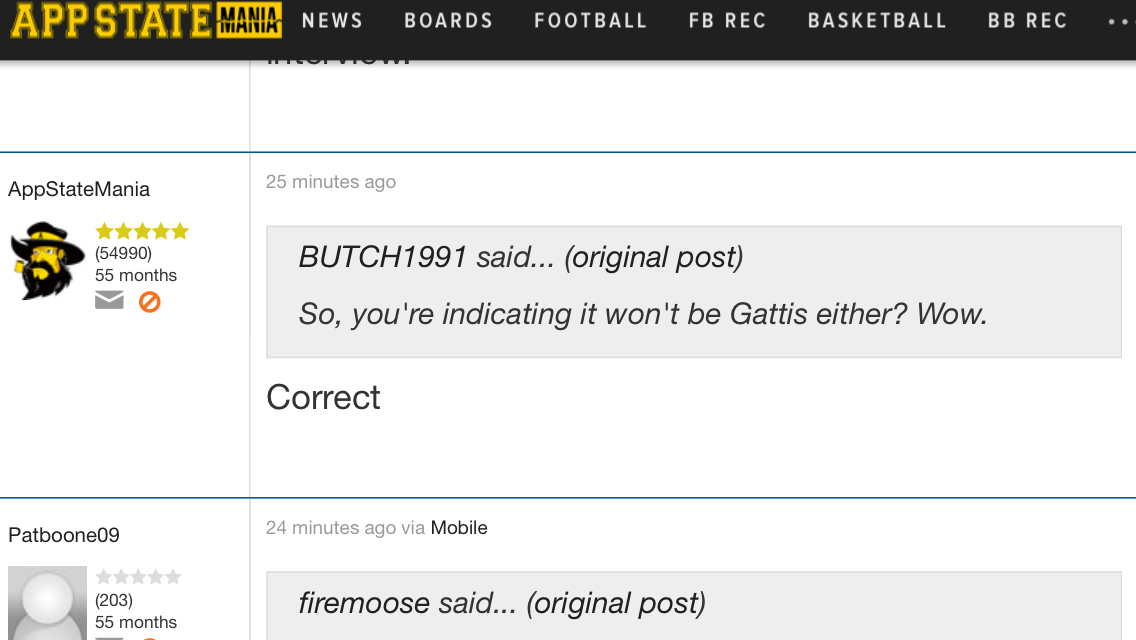Open original post of BUTCH1991's quote

pyautogui.click(x=654, y=257)
